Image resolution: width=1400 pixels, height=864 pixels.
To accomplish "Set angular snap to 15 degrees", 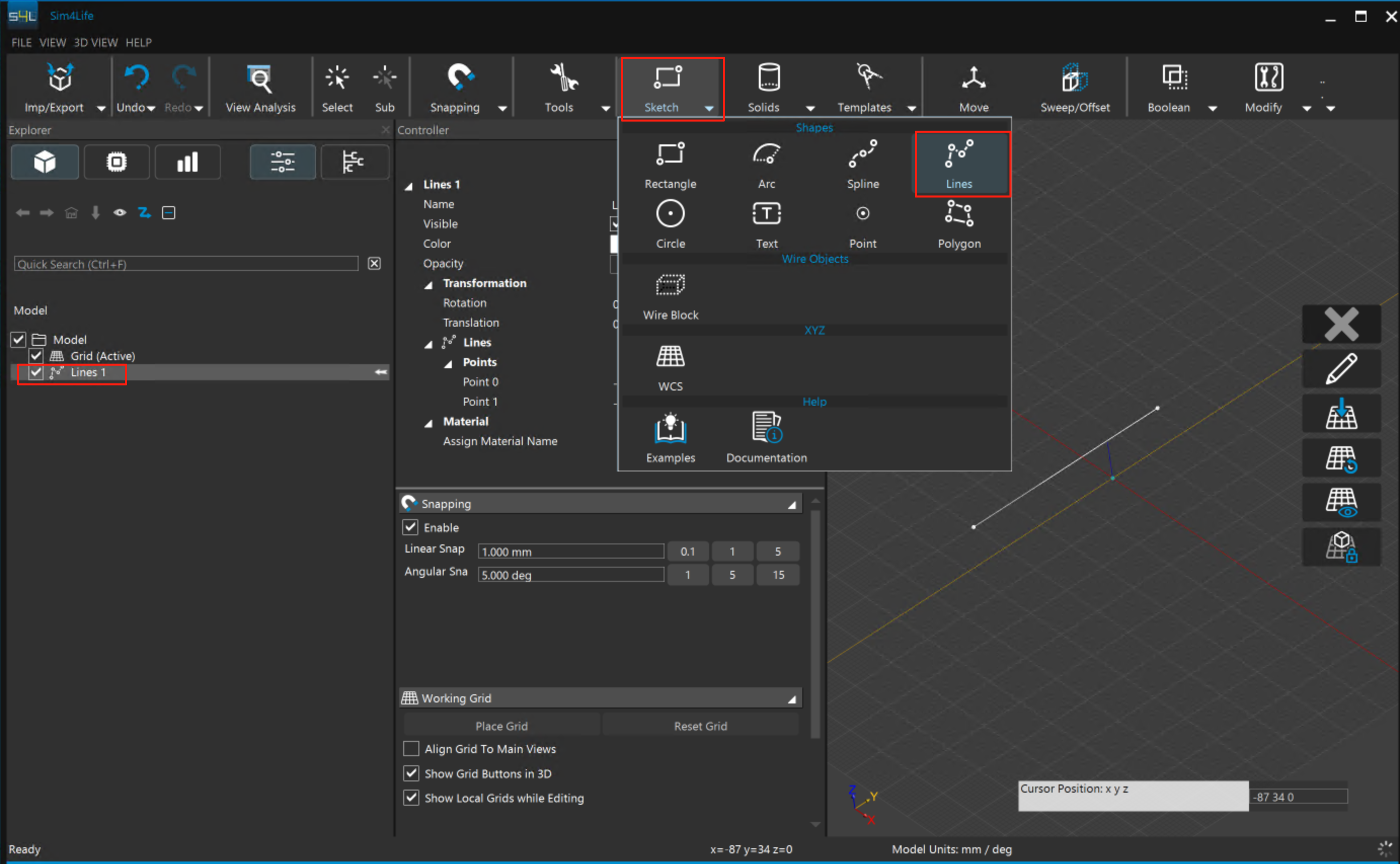I will click(x=777, y=575).
